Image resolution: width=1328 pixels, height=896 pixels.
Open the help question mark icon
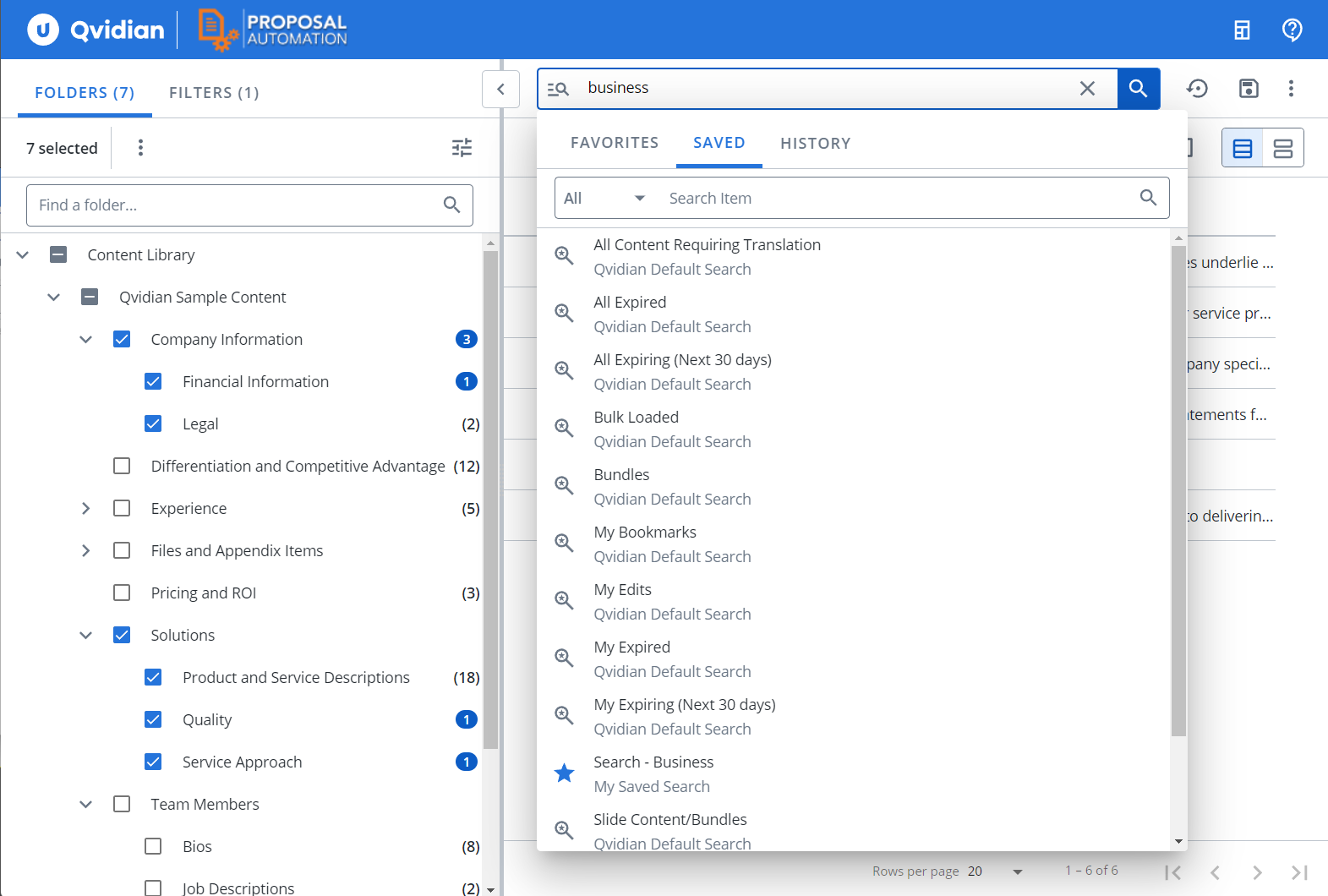1292,30
